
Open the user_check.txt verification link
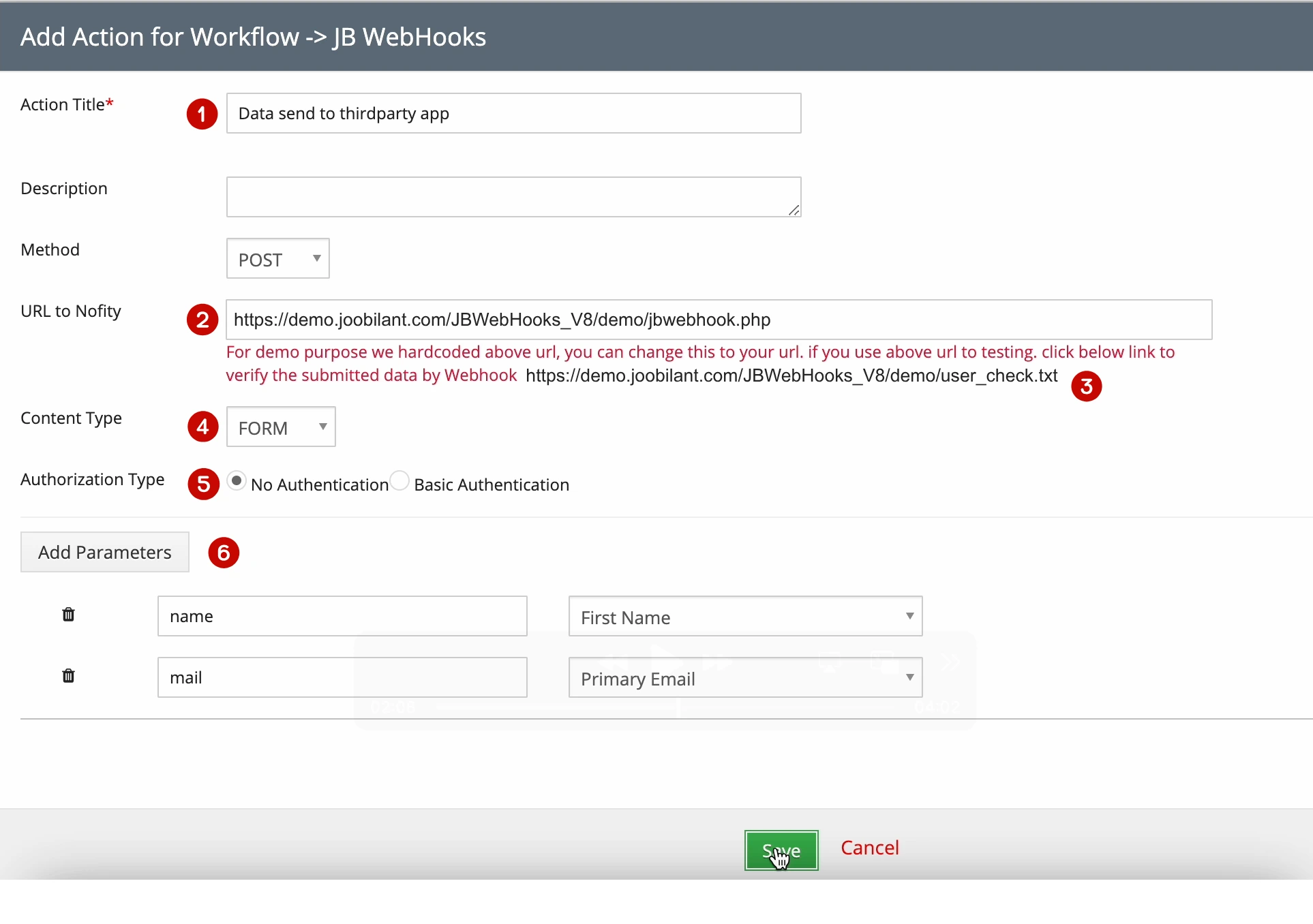pyautogui.click(x=791, y=375)
